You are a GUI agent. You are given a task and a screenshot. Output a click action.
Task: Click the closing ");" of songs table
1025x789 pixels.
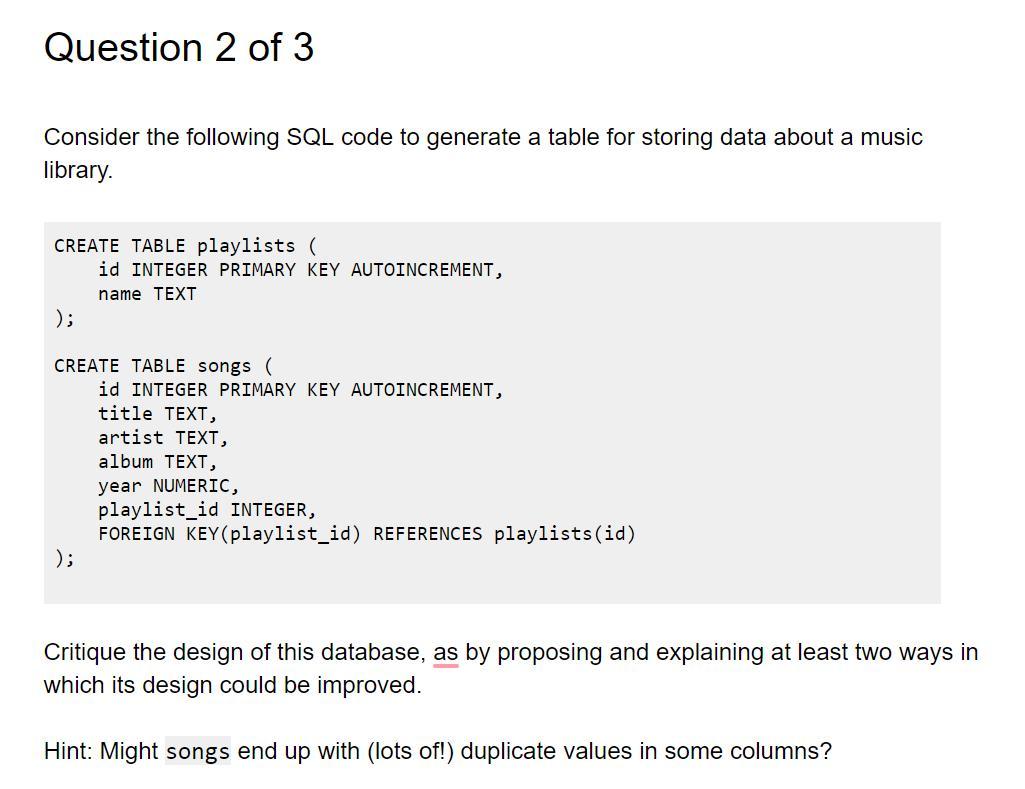[64, 558]
